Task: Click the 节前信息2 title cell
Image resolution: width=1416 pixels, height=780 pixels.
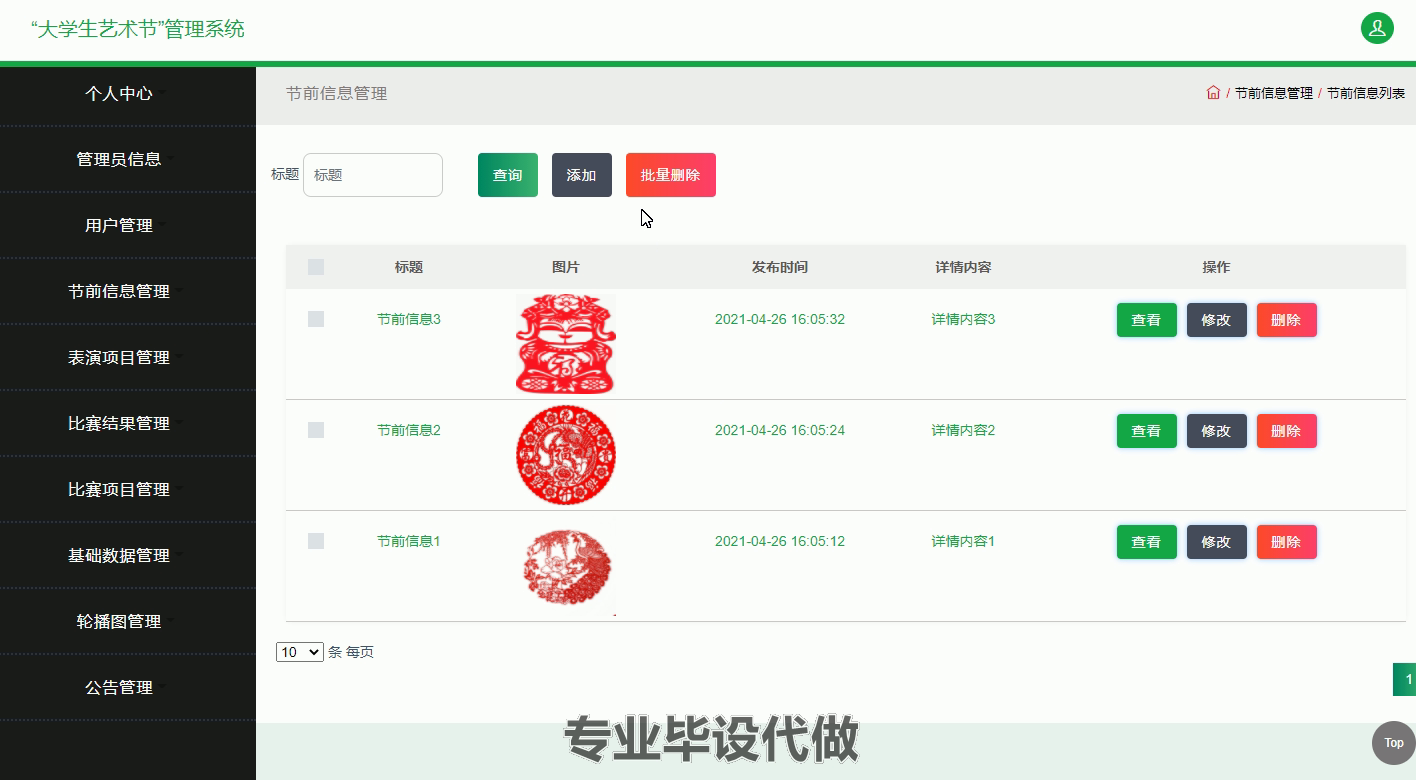Action: (409, 430)
